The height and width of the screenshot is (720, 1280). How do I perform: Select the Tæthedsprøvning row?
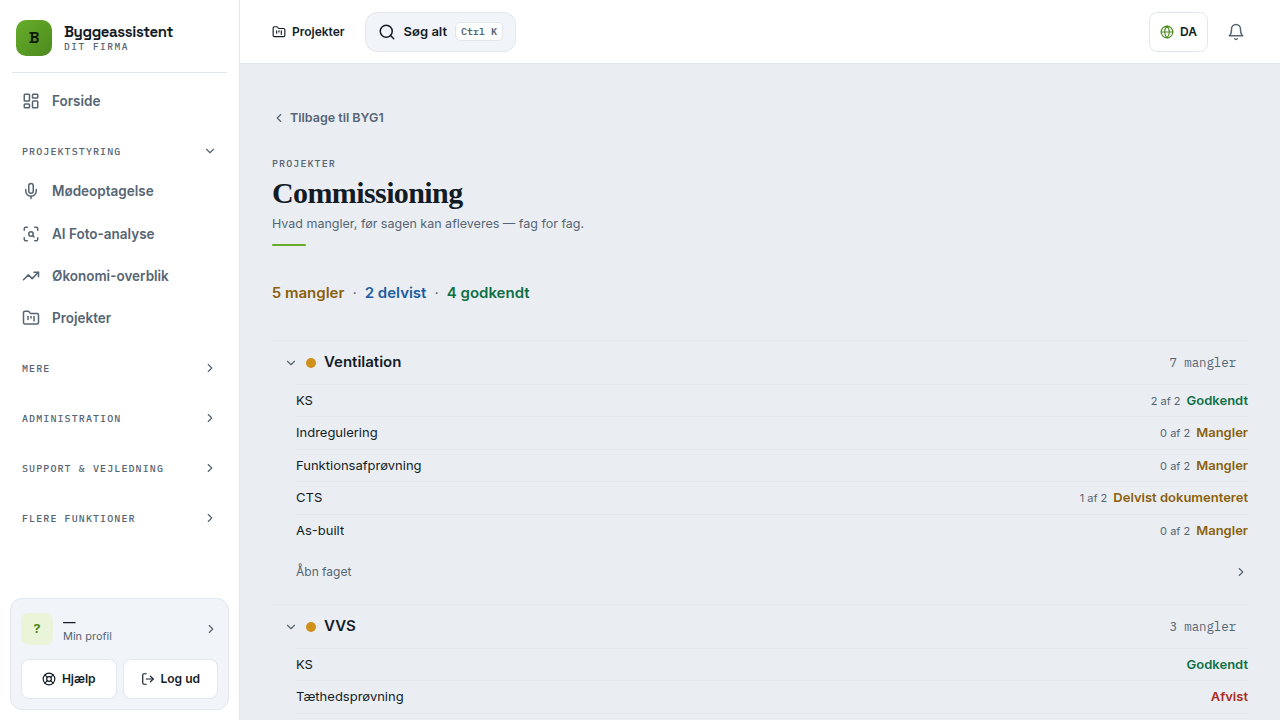772,697
